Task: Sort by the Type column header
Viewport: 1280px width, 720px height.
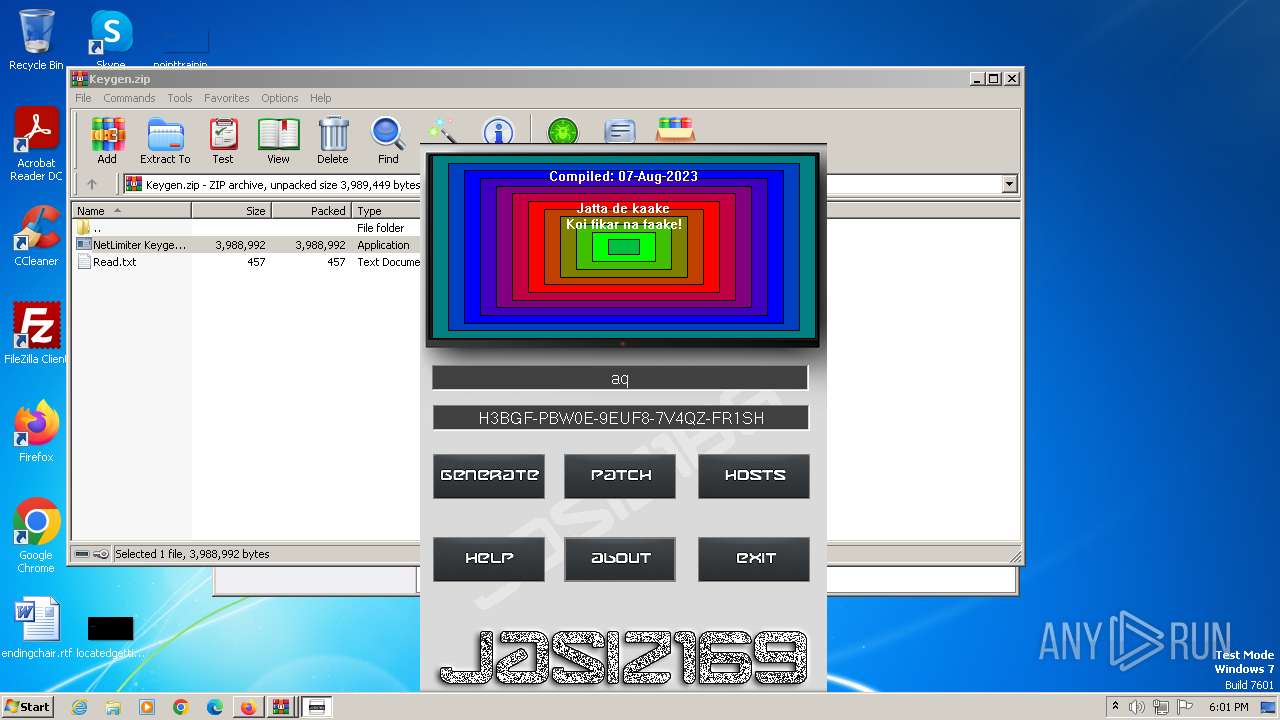Action: point(386,211)
